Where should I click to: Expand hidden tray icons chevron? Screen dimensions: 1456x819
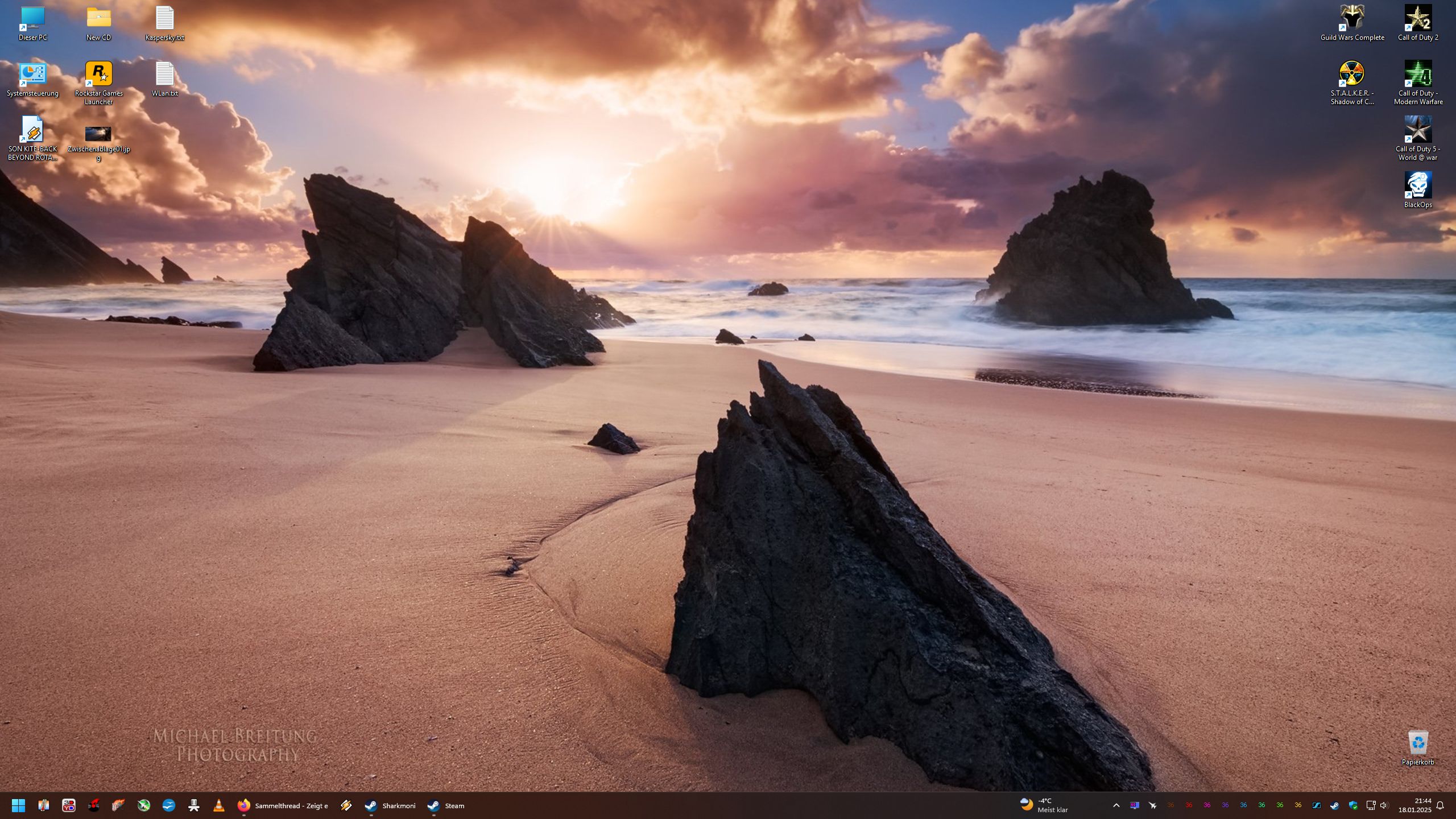tap(1116, 805)
